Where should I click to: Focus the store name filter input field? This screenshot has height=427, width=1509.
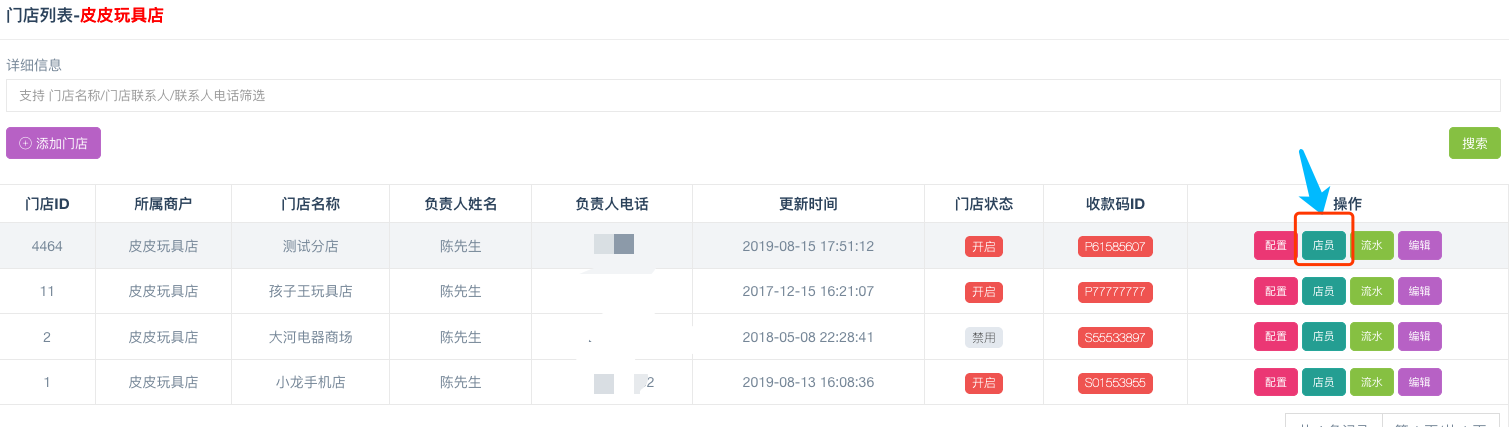[753, 95]
